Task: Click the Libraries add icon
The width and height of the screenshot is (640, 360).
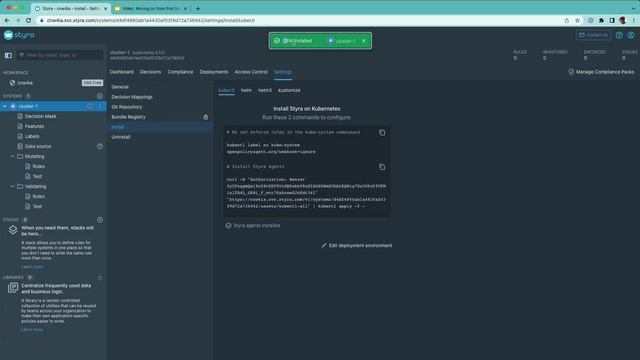Action: (100, 278)
